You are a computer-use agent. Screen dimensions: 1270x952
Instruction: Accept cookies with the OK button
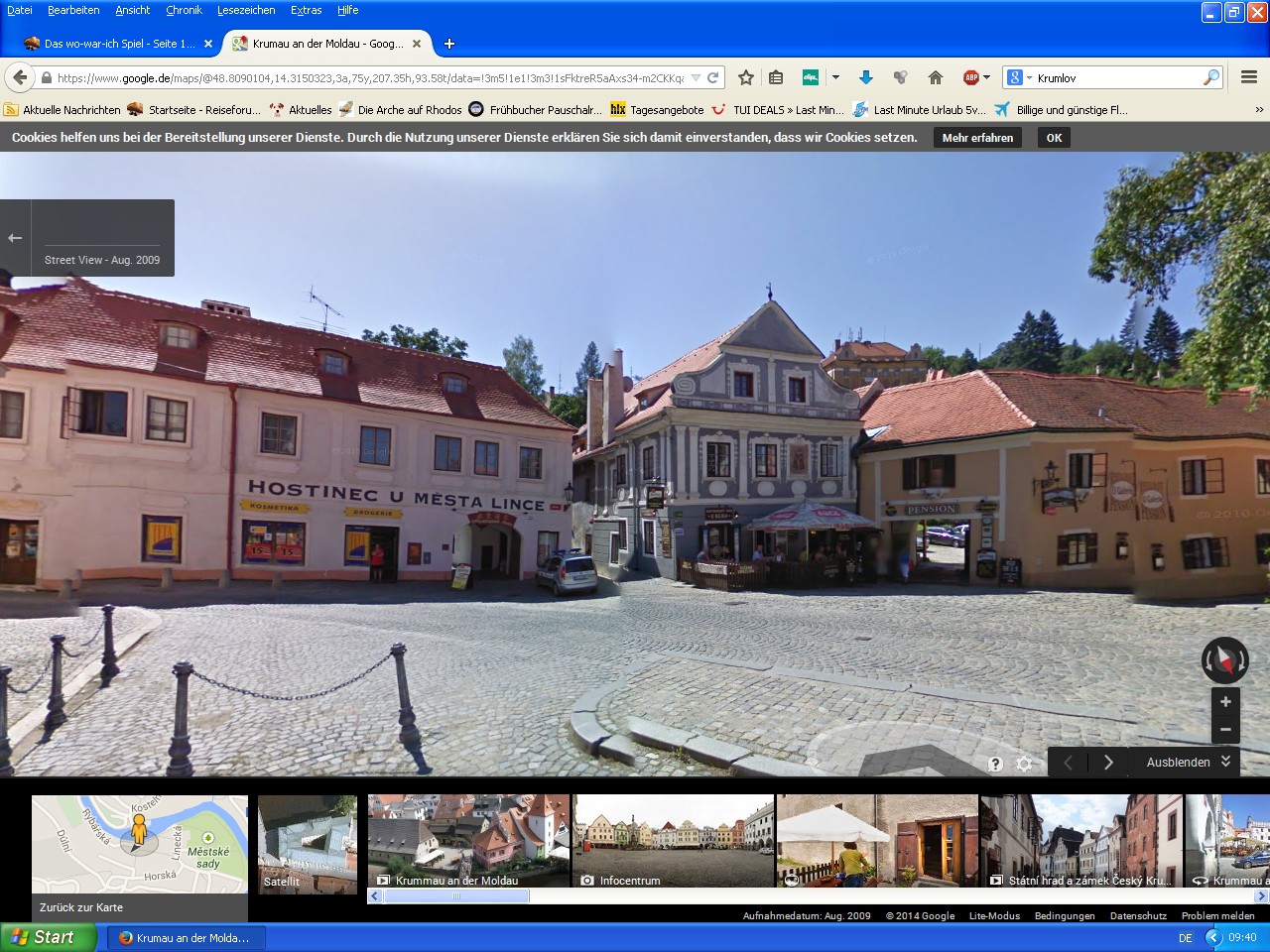coord(1054,138)
